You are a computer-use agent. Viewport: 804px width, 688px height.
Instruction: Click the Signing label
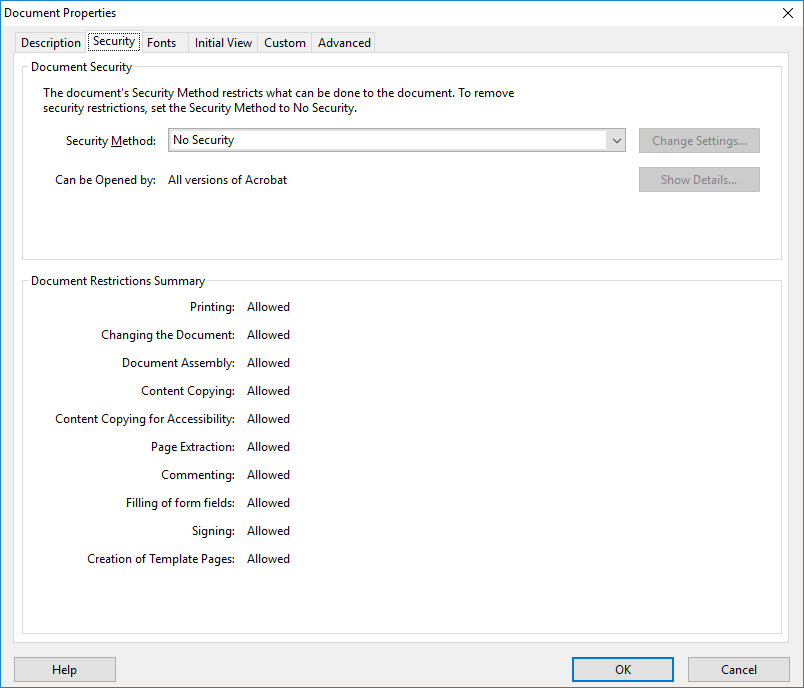click(x=213, y=531)
